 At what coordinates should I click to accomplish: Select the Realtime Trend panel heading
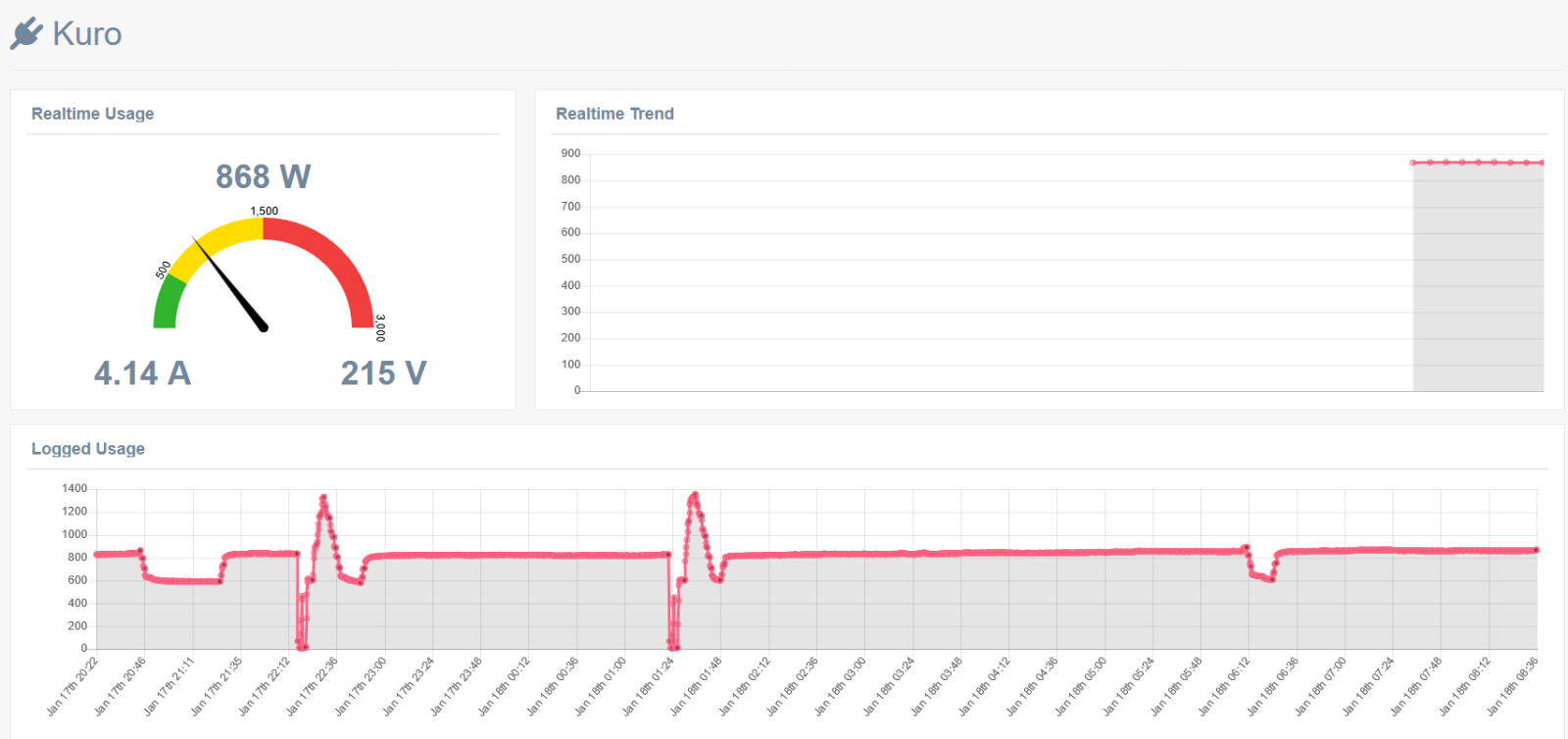pos(614,114)
